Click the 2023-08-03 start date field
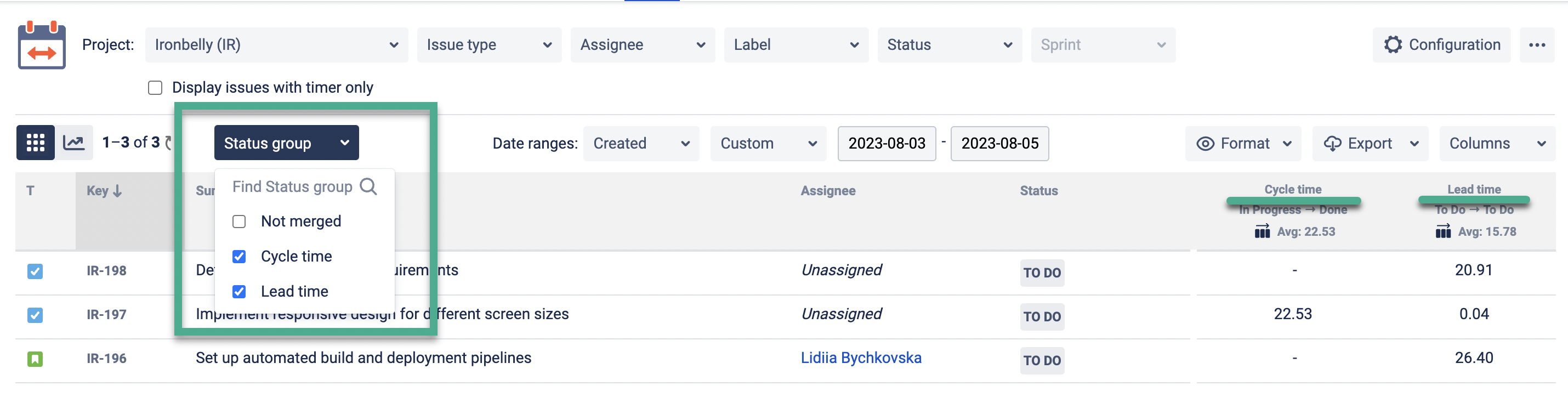The image size is (1568, 397). pos(887,143)
